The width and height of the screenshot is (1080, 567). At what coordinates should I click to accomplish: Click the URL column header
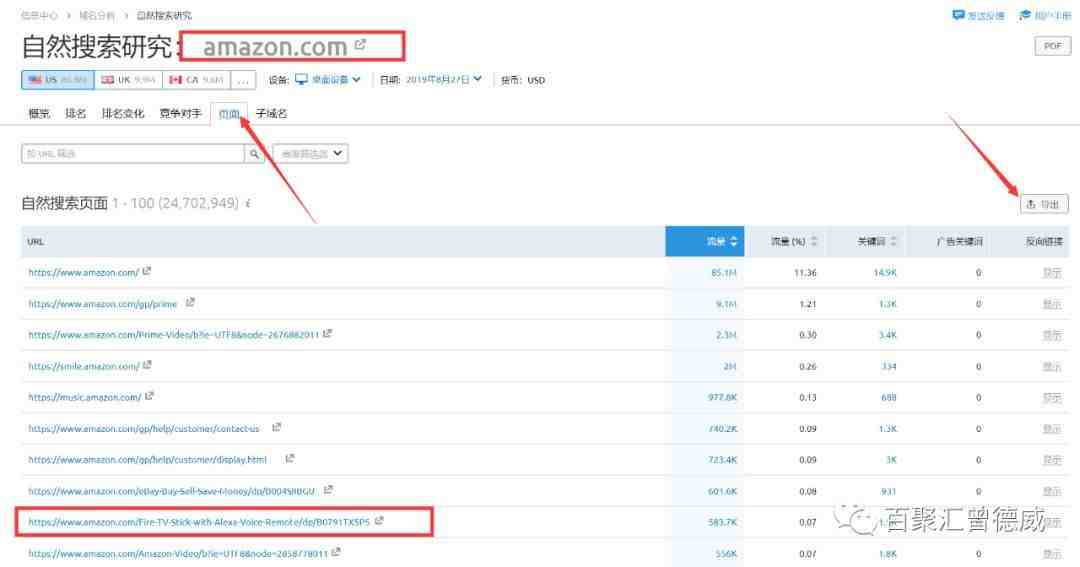36,242
